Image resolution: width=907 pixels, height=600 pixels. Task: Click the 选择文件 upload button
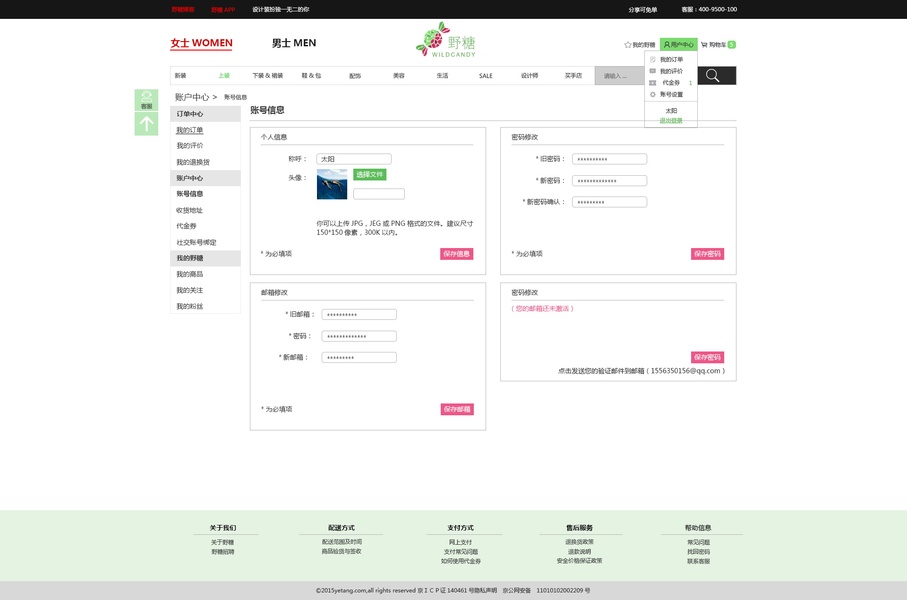click(x=370, y=174)
